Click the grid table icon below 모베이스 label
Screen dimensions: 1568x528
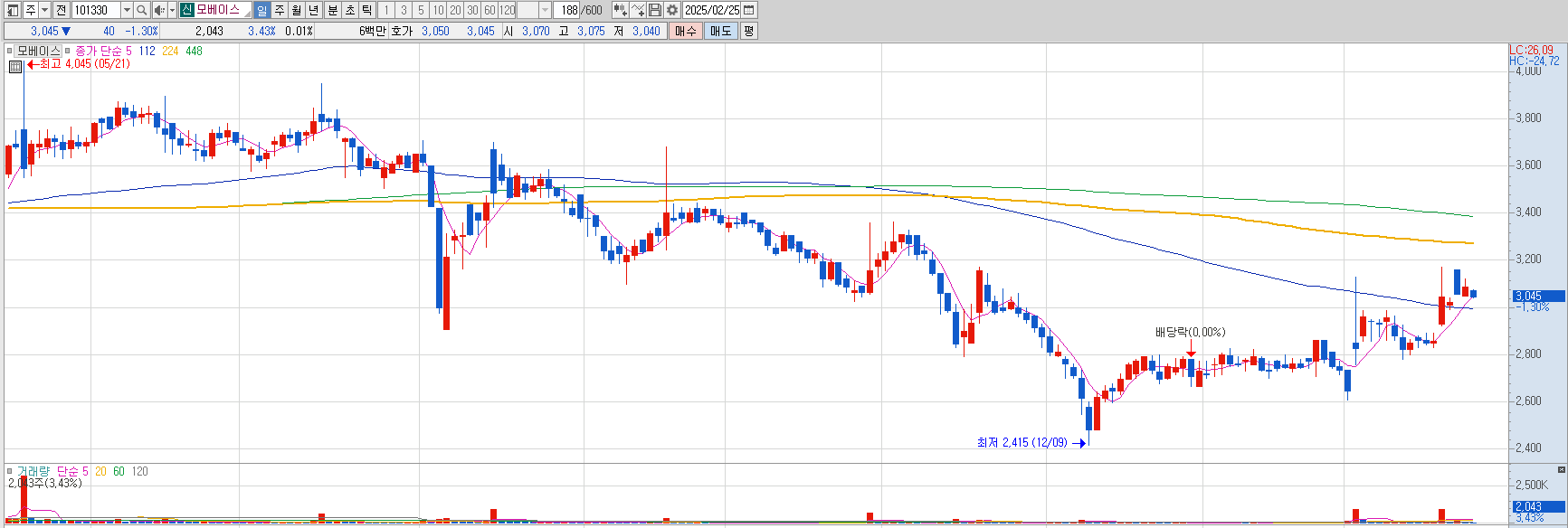[x=15, y=66]
